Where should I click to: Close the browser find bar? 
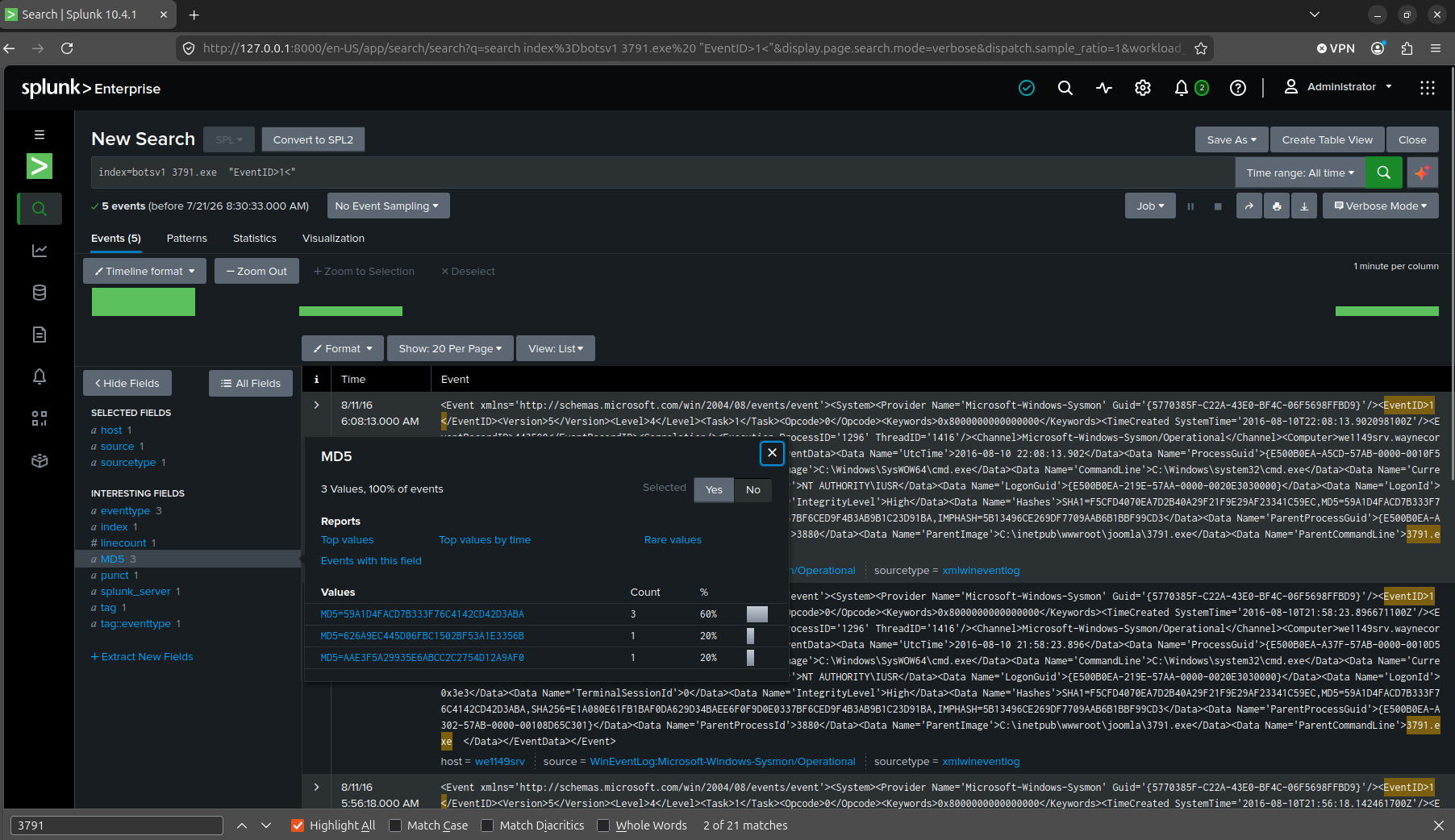[x=1439, y=825]
